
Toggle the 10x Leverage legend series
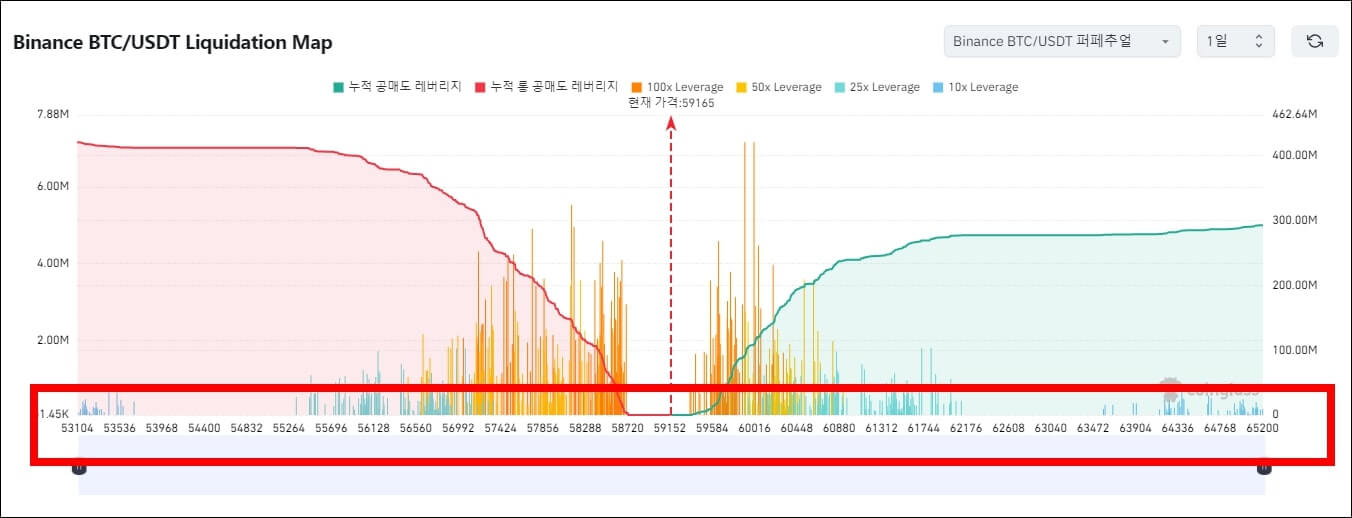point(975,87)
